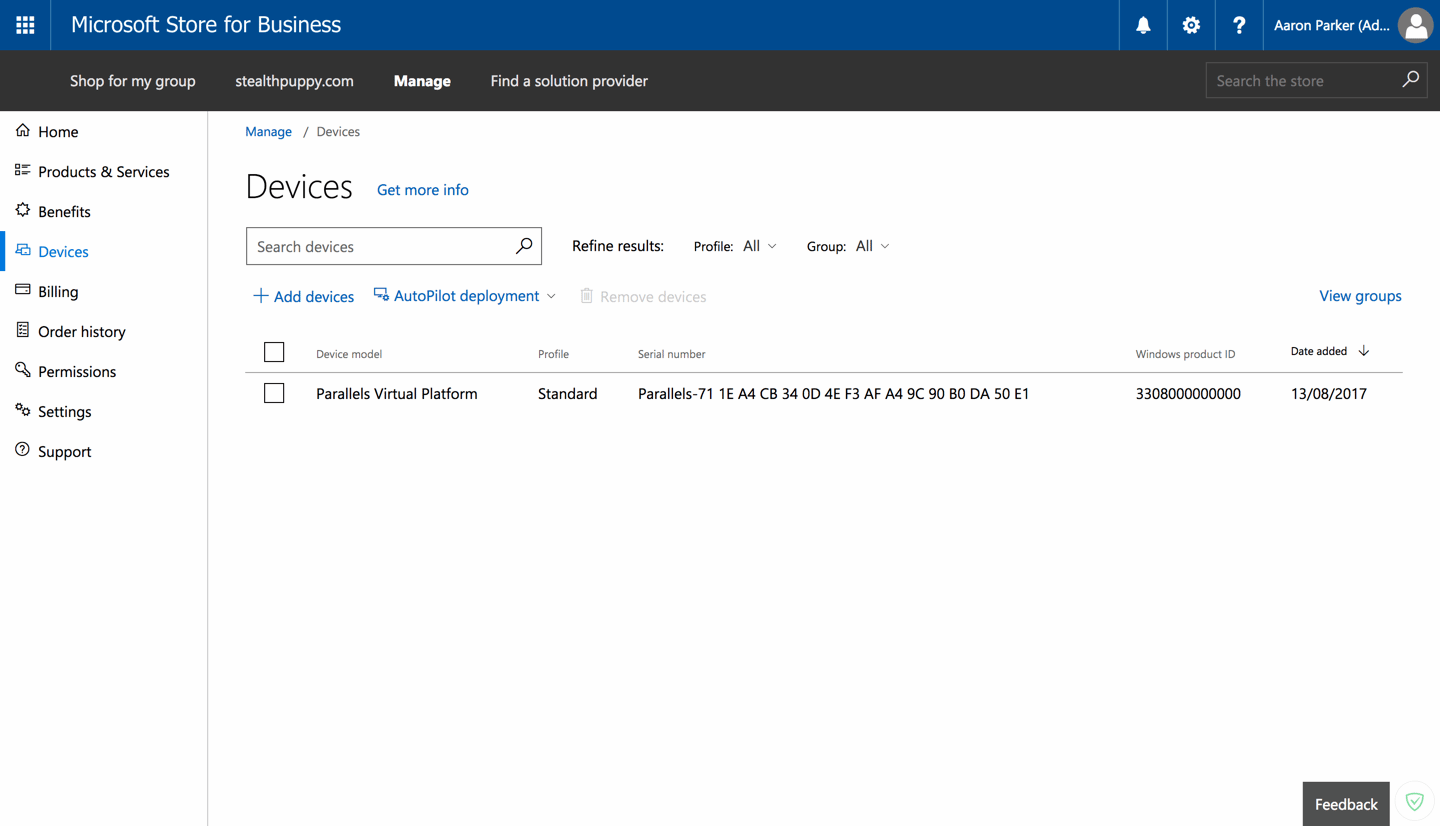The height and width of the screenshot is (826, 1440).
Task: Open the app launcher grid icon
Action: 24,25
